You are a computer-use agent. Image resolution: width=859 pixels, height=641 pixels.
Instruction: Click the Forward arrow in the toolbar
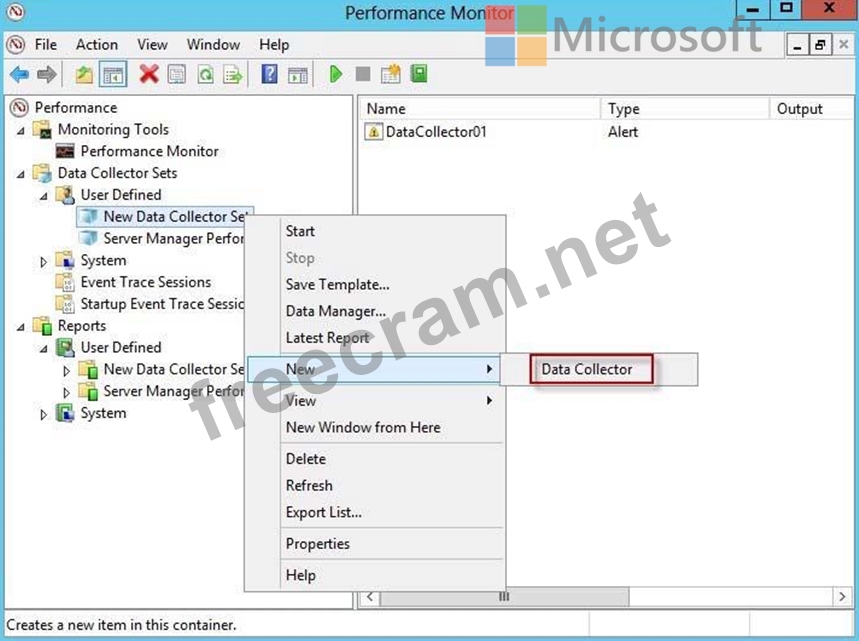[47, 74]
